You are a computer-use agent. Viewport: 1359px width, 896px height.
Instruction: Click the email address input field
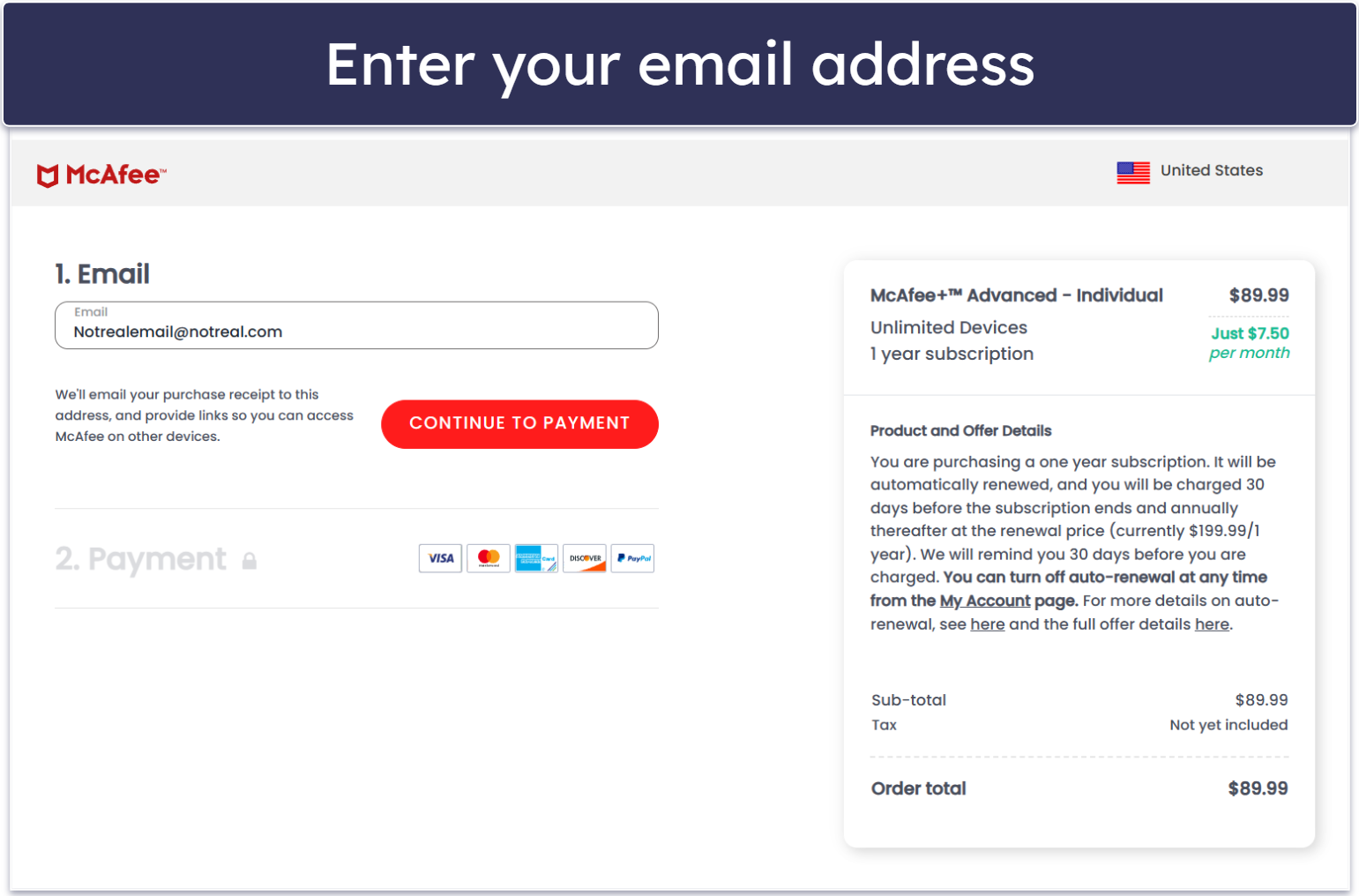(x=356, y=328)
